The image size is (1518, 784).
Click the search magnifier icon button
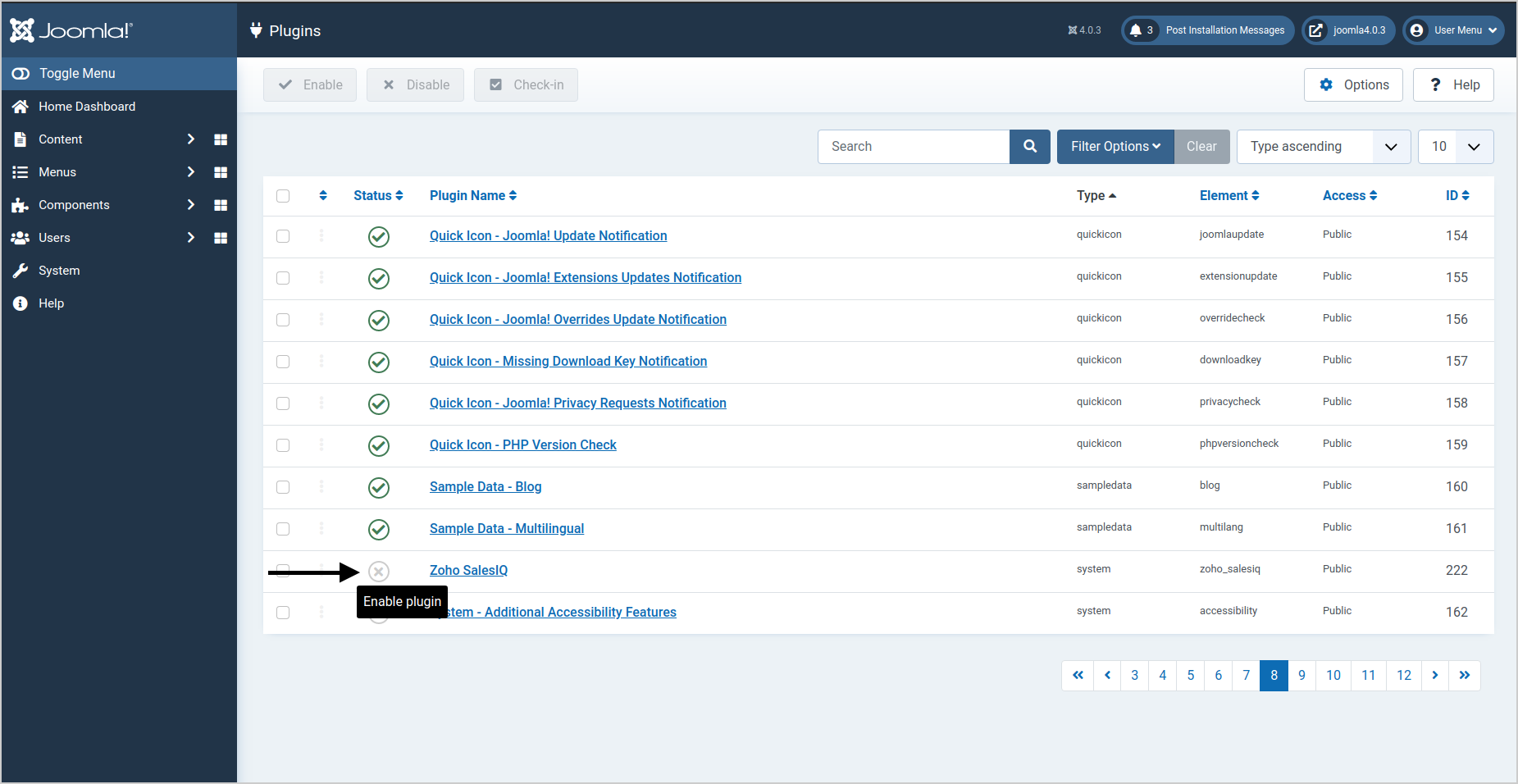point(1030,147)
